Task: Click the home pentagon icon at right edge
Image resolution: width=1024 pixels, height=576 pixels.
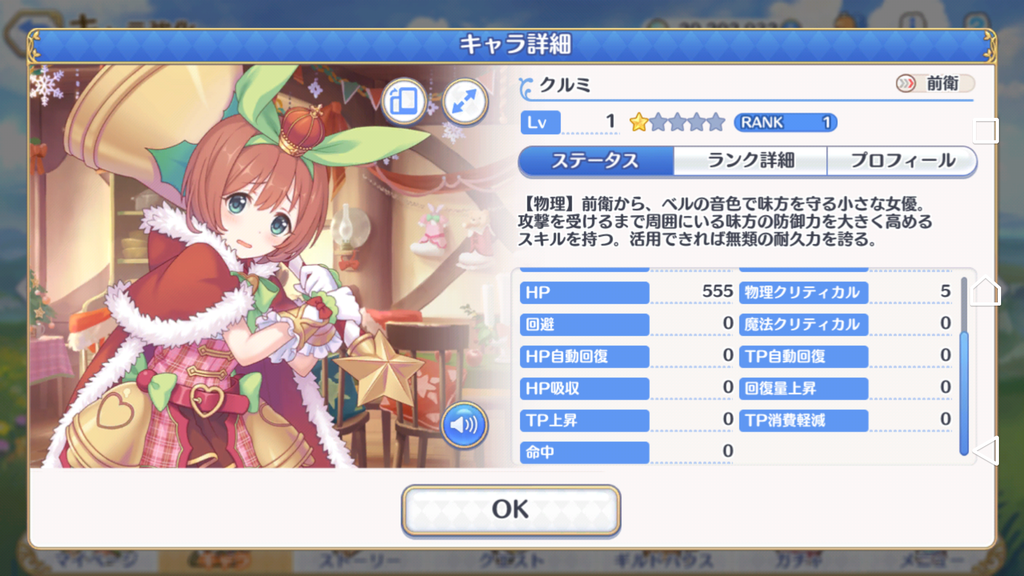Action: [986, 291]
